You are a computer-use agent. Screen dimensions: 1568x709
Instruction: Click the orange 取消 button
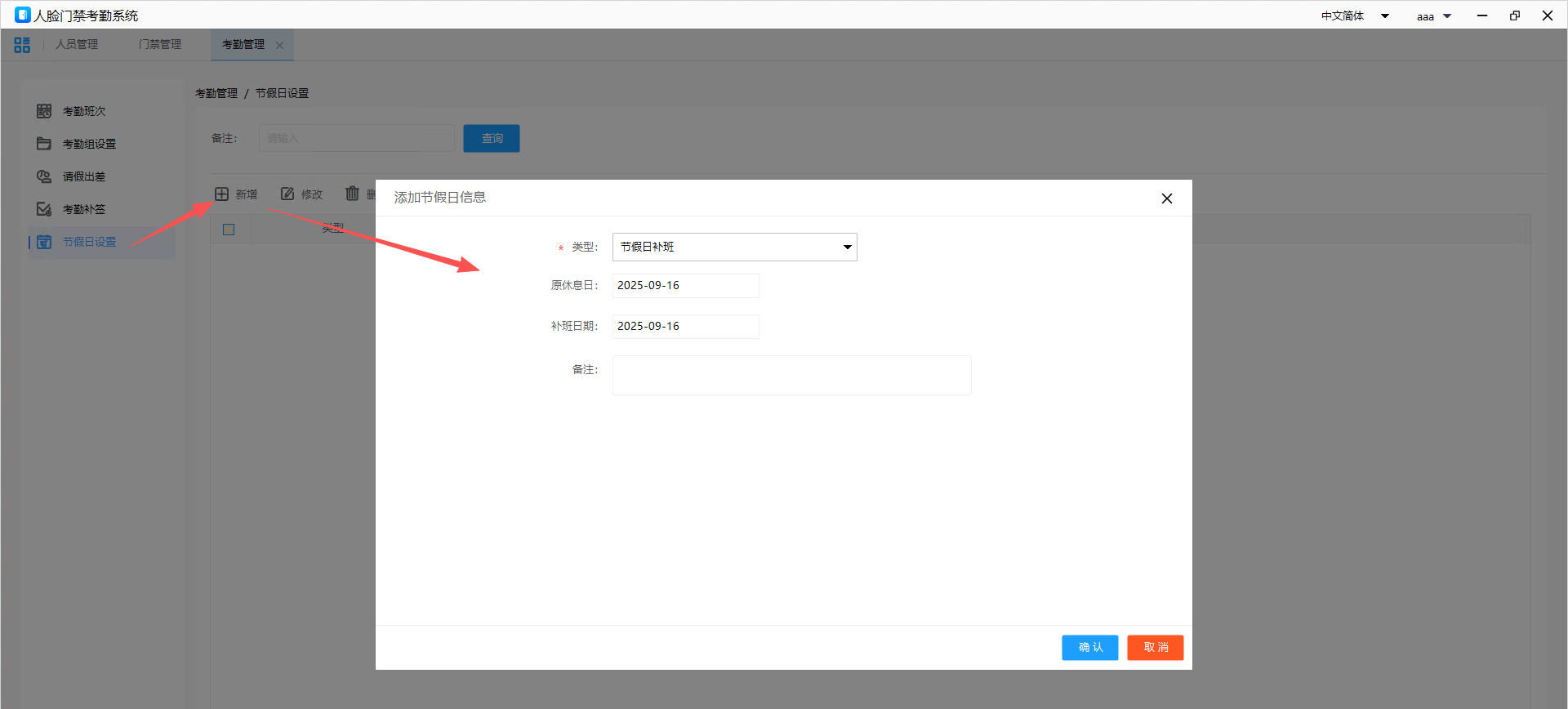[1155, 647]
